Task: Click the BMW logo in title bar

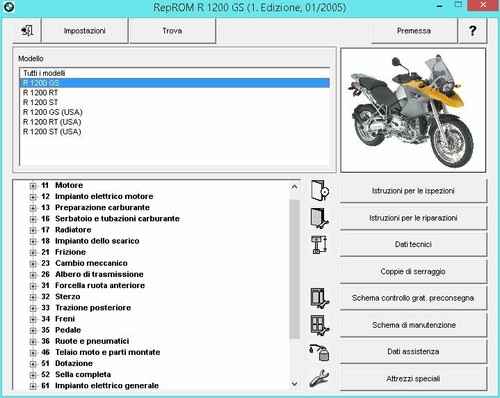Action: click(x=8, y=7)
